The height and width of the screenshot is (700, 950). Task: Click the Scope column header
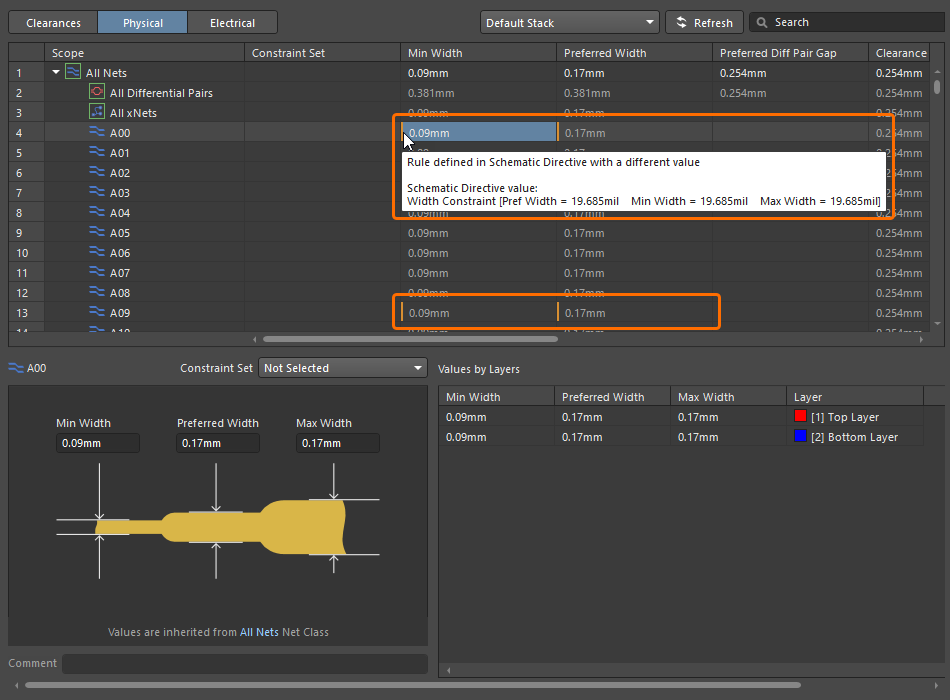(144, 53)
